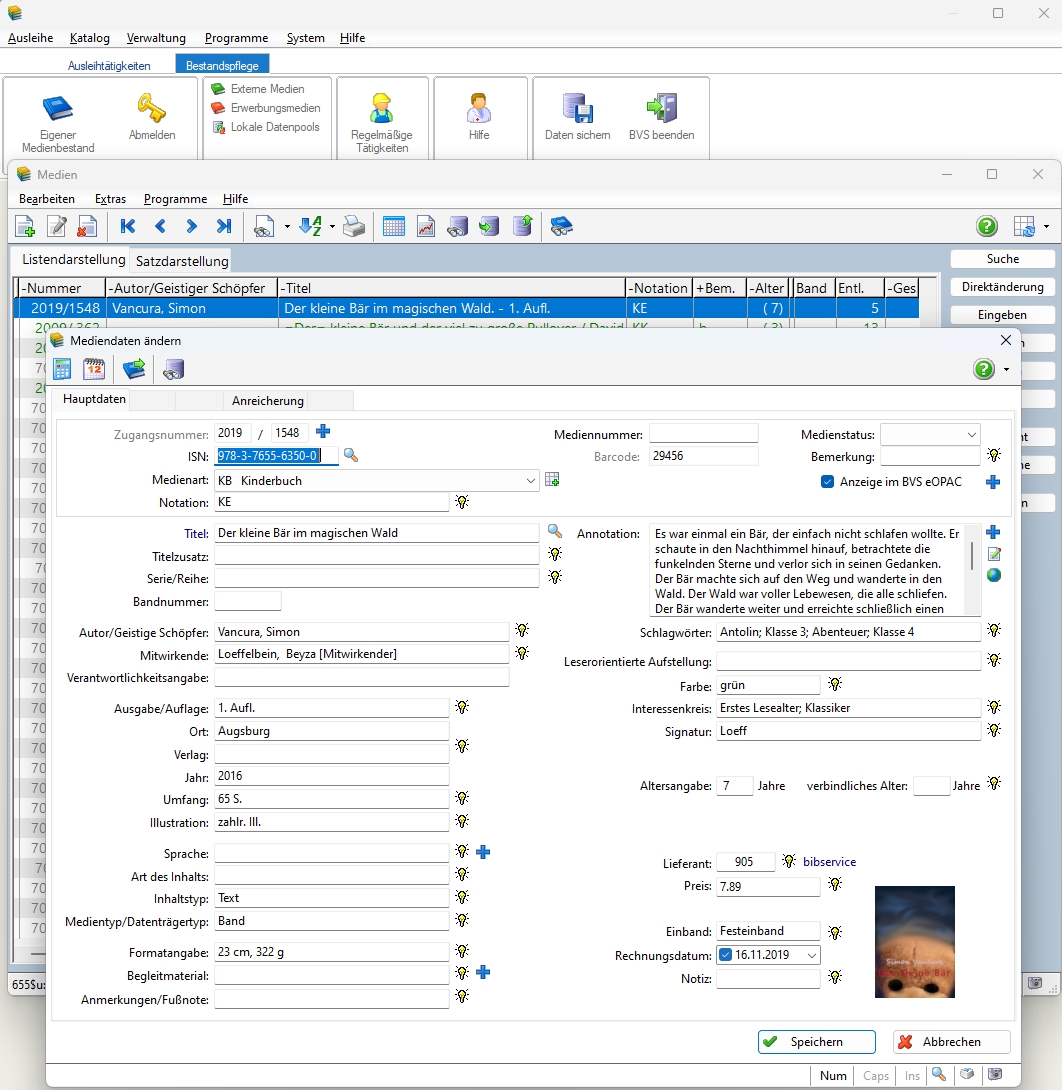Click globe icon beside Annotation box
The width and height of the screenshot is (1062, 1090).
coord(993,575)
